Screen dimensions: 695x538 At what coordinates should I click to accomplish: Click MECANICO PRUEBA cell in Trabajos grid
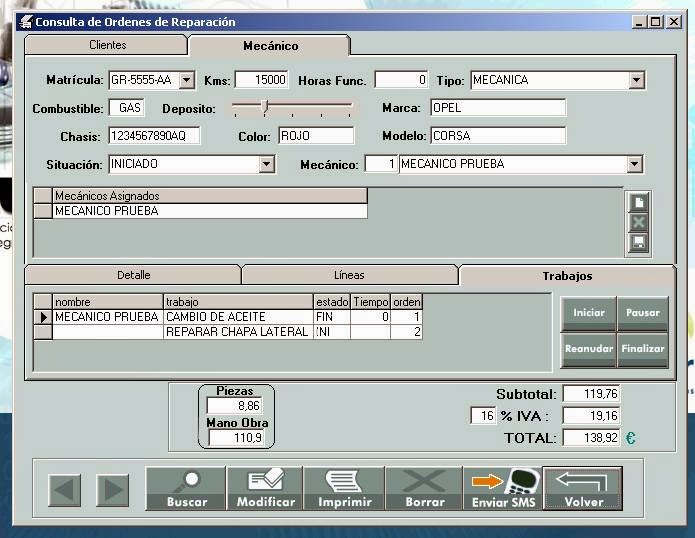[x=108, y=317]
